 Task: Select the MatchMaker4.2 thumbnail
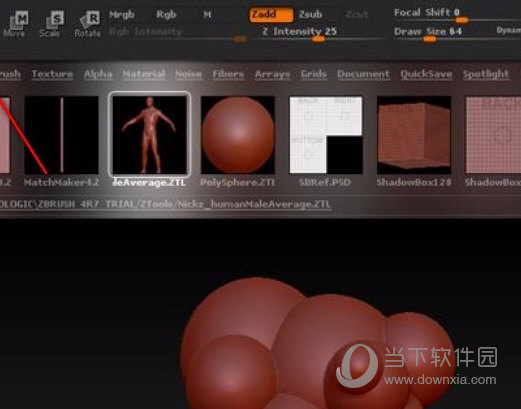pyautogui.click(x=61, y=135)
